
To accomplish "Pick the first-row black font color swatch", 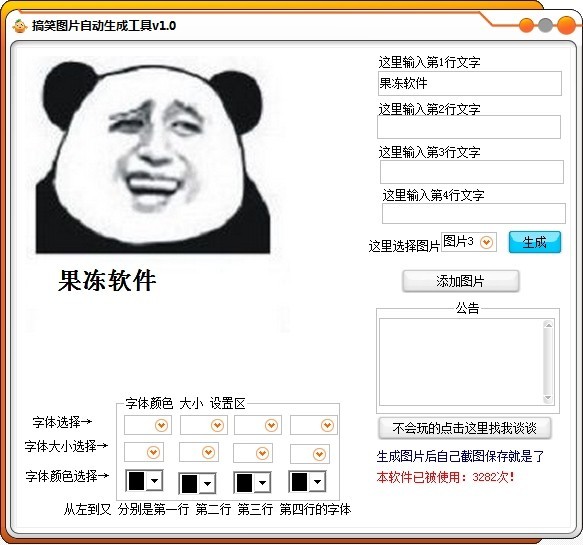I will 136,481.
